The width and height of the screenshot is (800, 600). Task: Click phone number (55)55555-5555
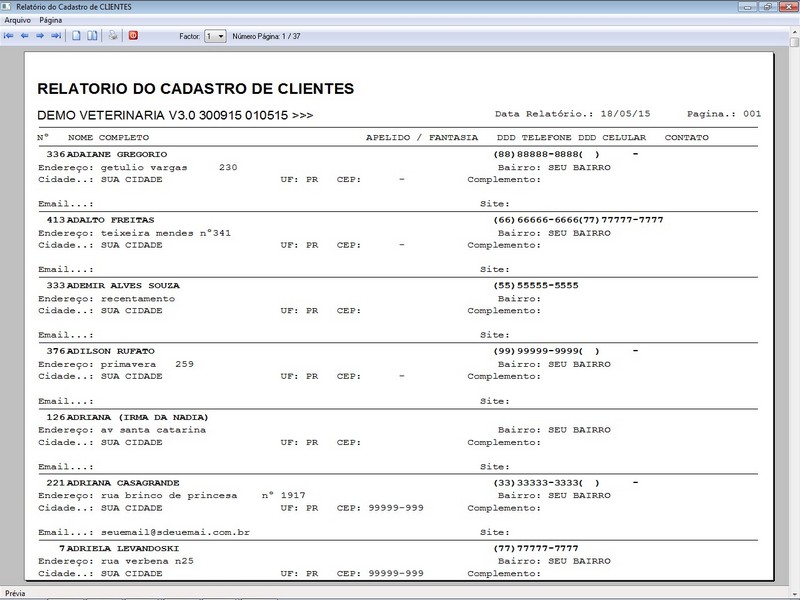pyautogui.click(x=536, y=285)
